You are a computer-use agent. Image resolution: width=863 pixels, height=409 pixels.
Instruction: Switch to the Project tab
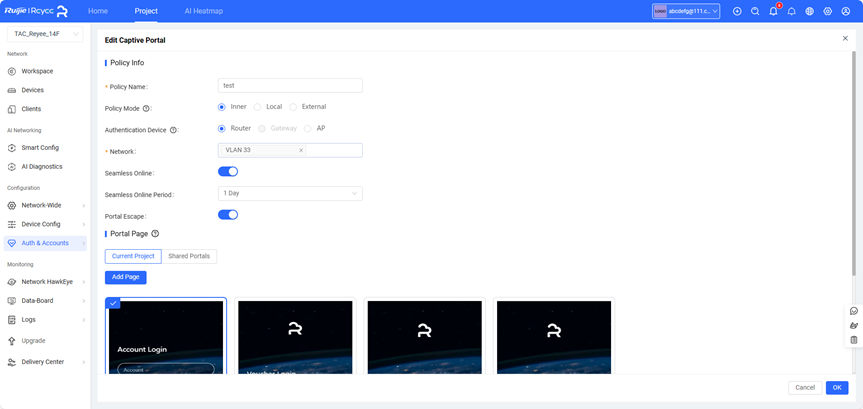[146, 11]
